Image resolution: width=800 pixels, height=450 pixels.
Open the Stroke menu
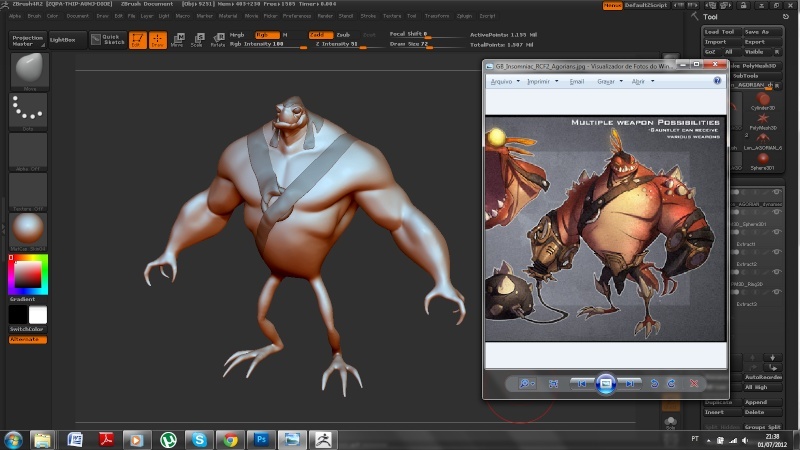[368, 16]
